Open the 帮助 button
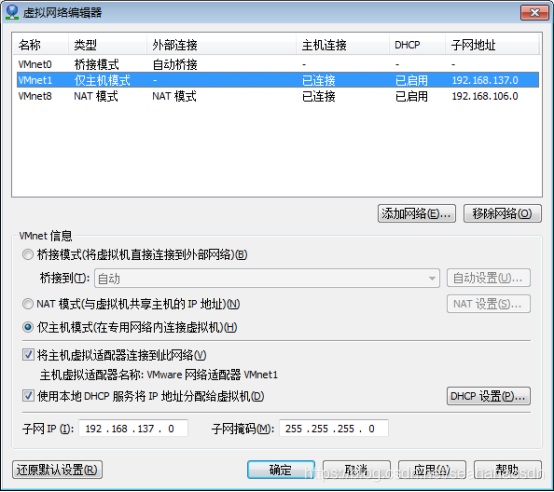This screenshot has width=554, height=492. tap(507, 470)
